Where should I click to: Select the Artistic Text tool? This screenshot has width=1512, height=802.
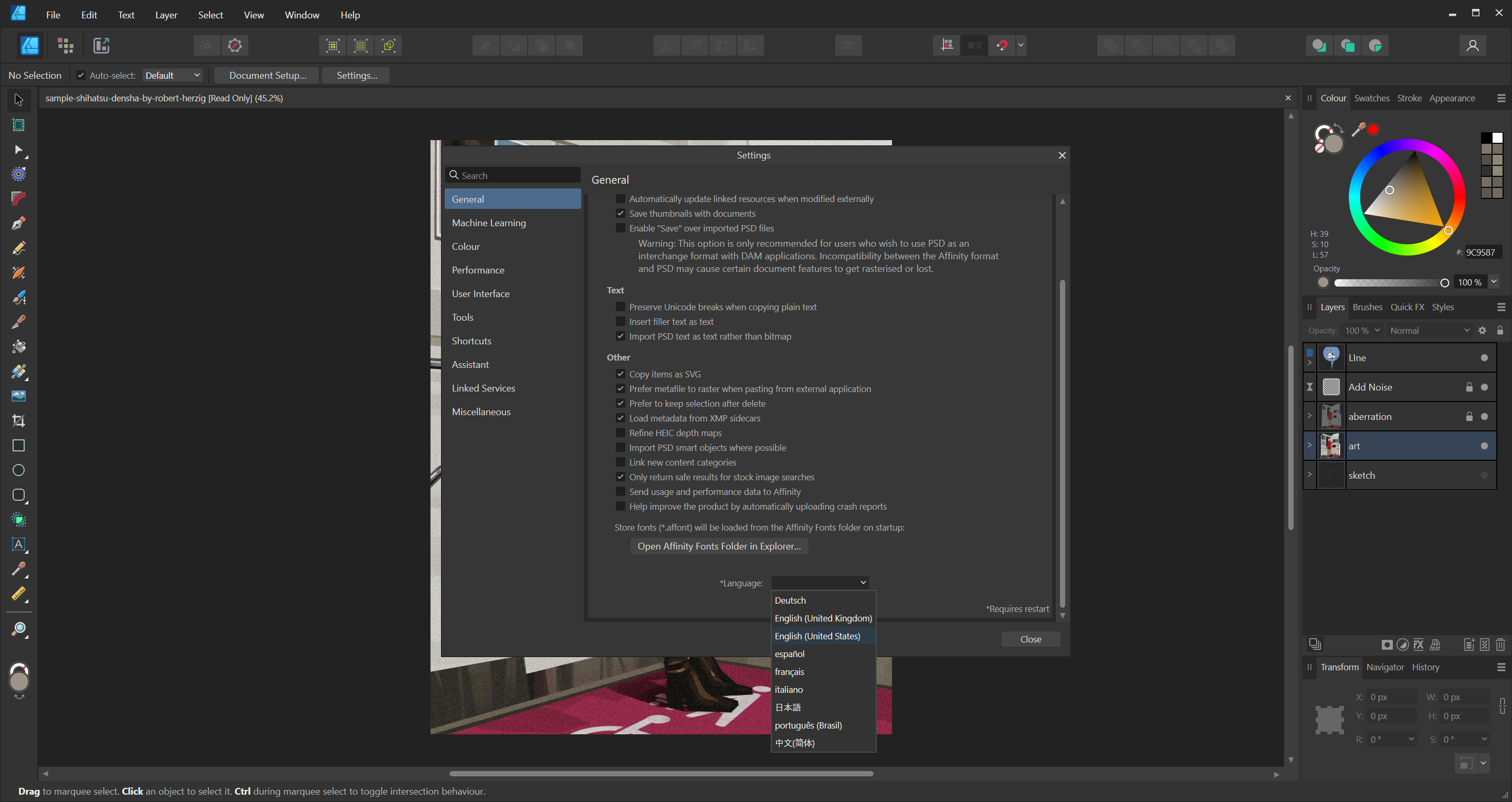point(18,544)
